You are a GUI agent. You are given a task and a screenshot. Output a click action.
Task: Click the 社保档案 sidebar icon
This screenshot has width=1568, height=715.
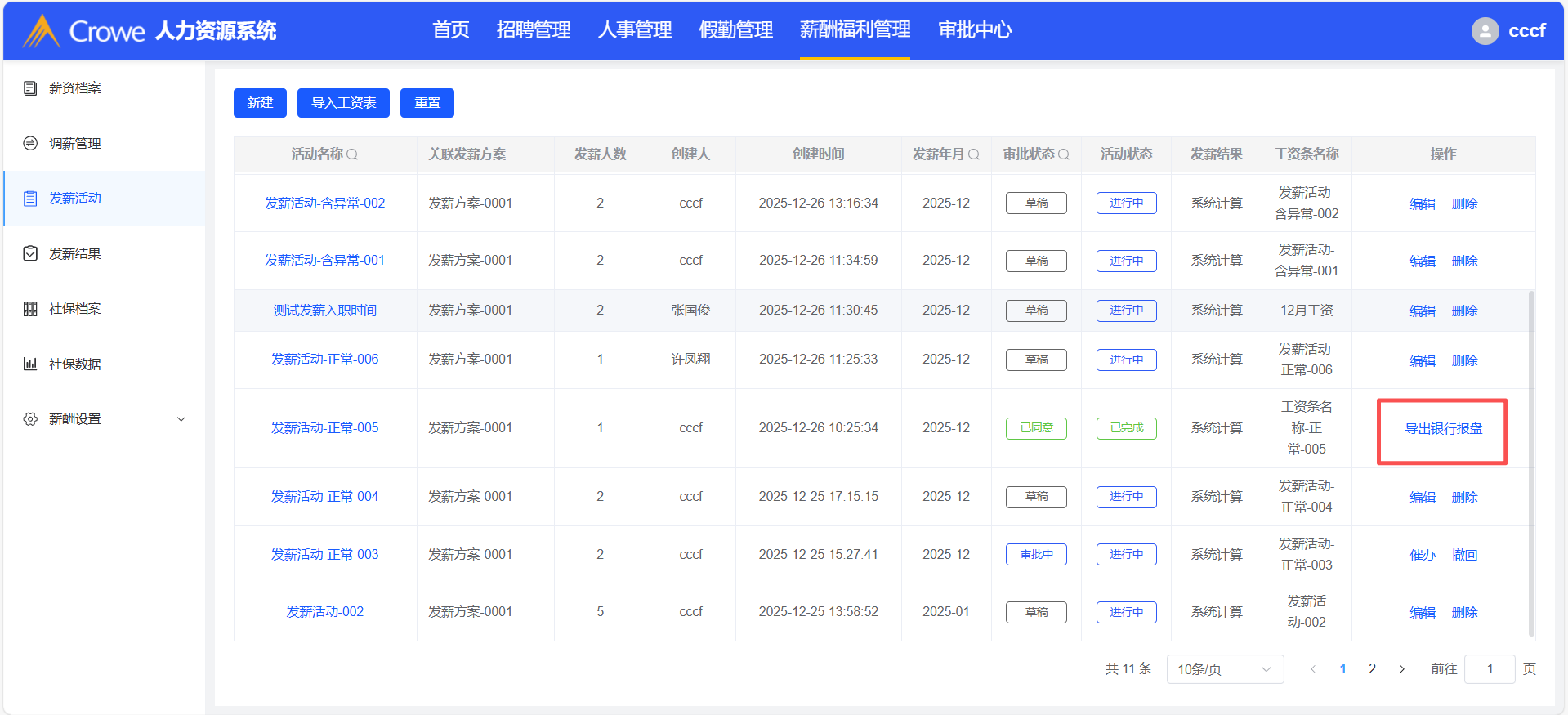(x=30, y=309)
